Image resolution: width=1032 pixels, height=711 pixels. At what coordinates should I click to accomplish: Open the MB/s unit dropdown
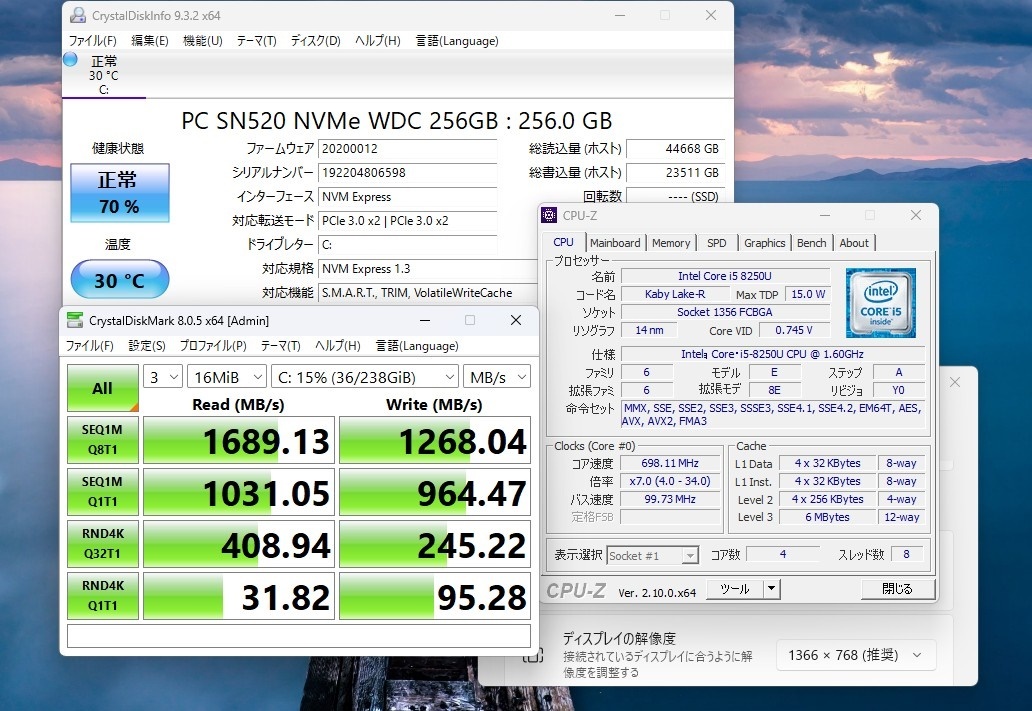click(x=497, y=377)
